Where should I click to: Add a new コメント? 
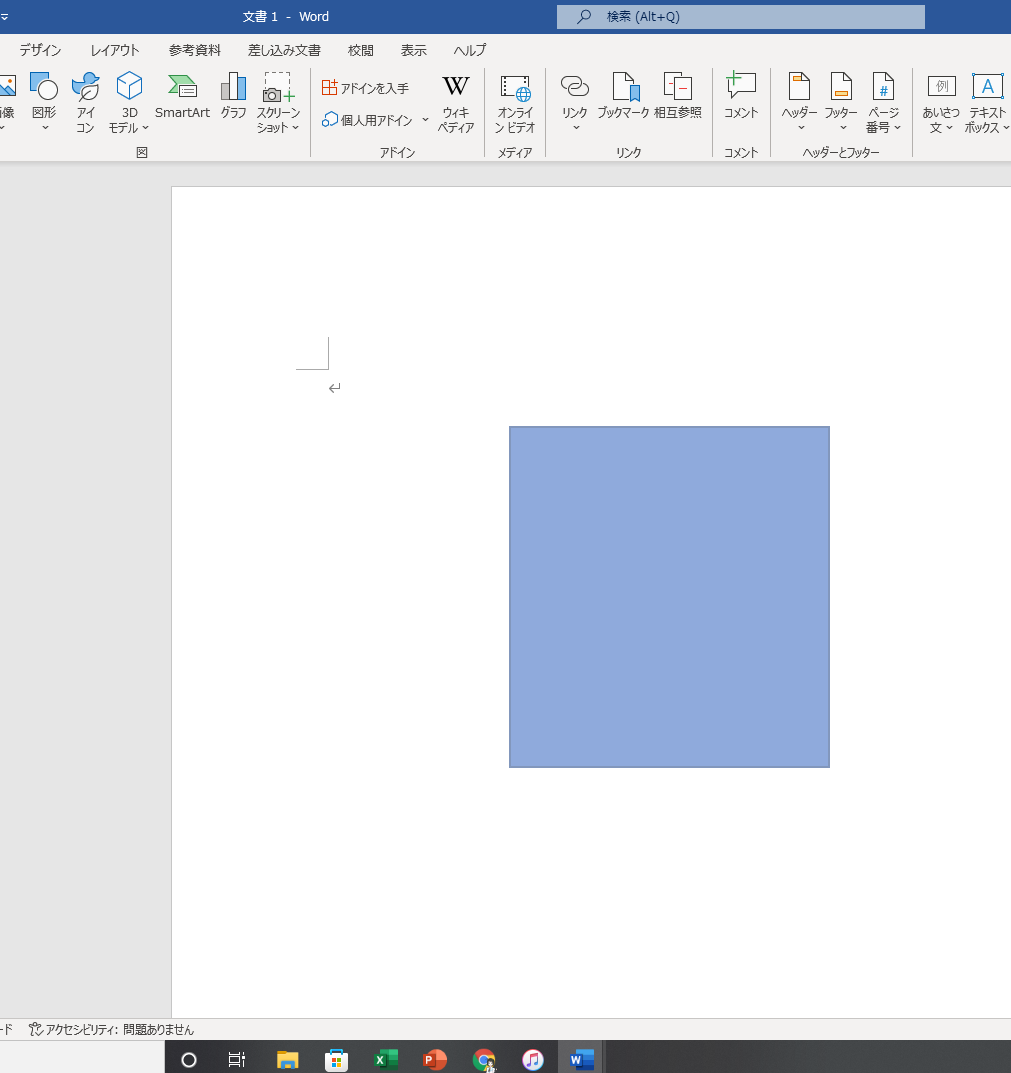[x=741, y=96]
